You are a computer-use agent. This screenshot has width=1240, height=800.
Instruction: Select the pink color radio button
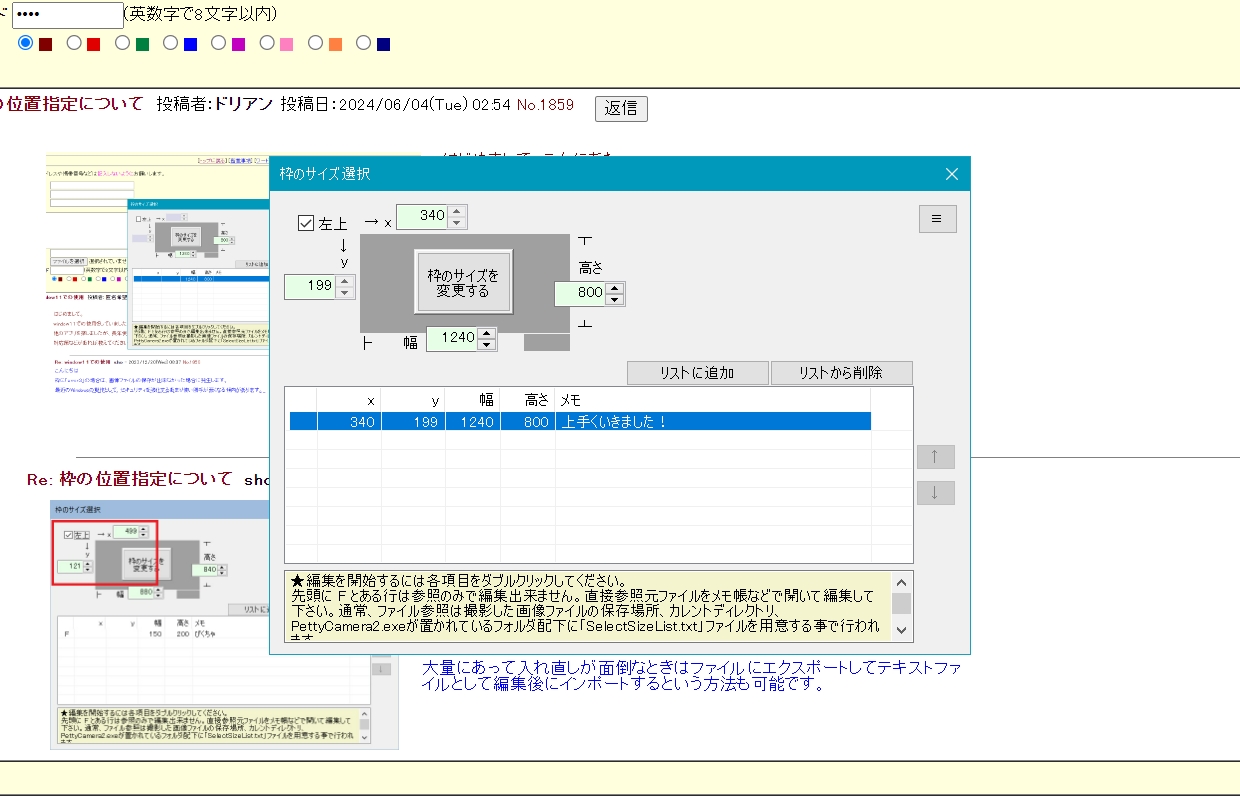(267, 43)
